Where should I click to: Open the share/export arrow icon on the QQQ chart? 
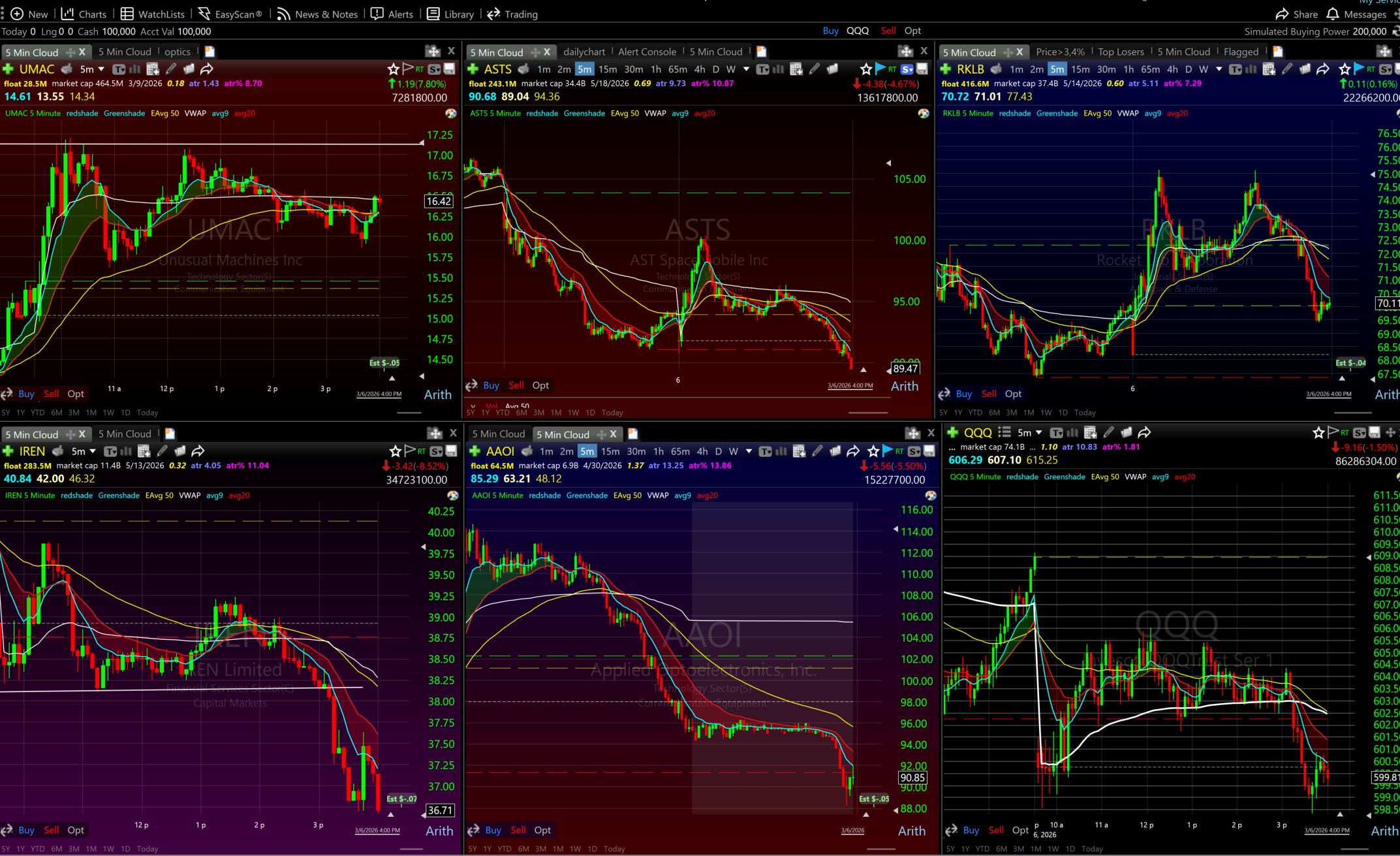[x=1144, y=432]
